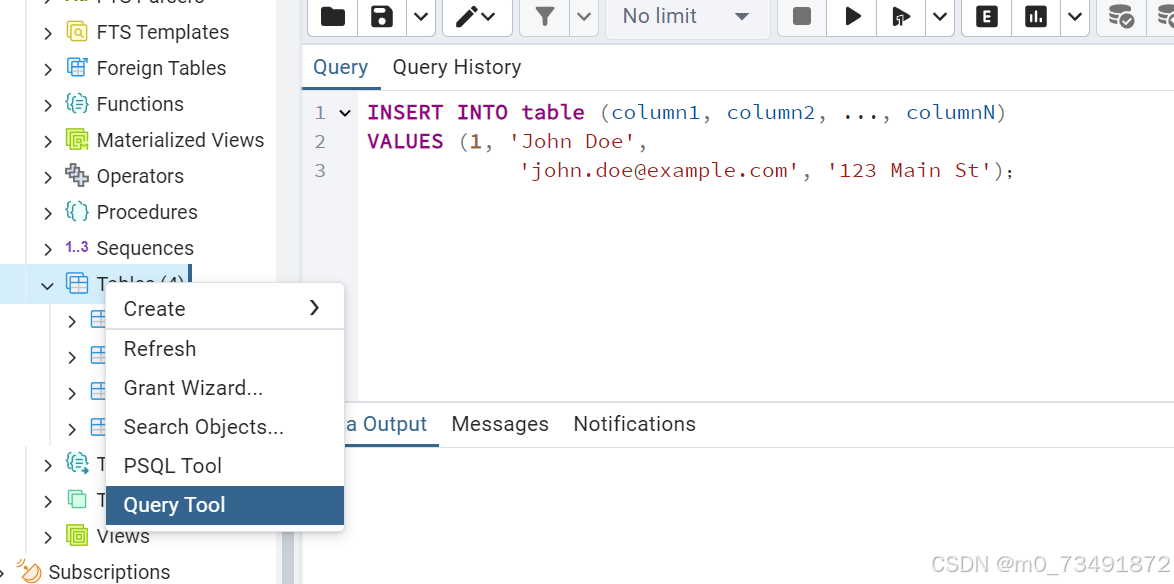
Task: Place cursor on the VALUES keyword
Action: (x=406, y=142)
